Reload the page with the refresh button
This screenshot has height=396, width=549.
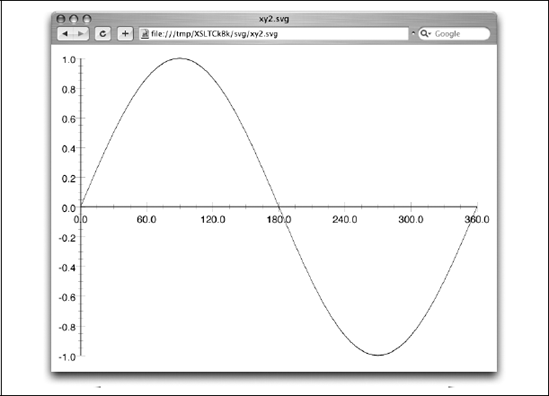pos(103,34)
